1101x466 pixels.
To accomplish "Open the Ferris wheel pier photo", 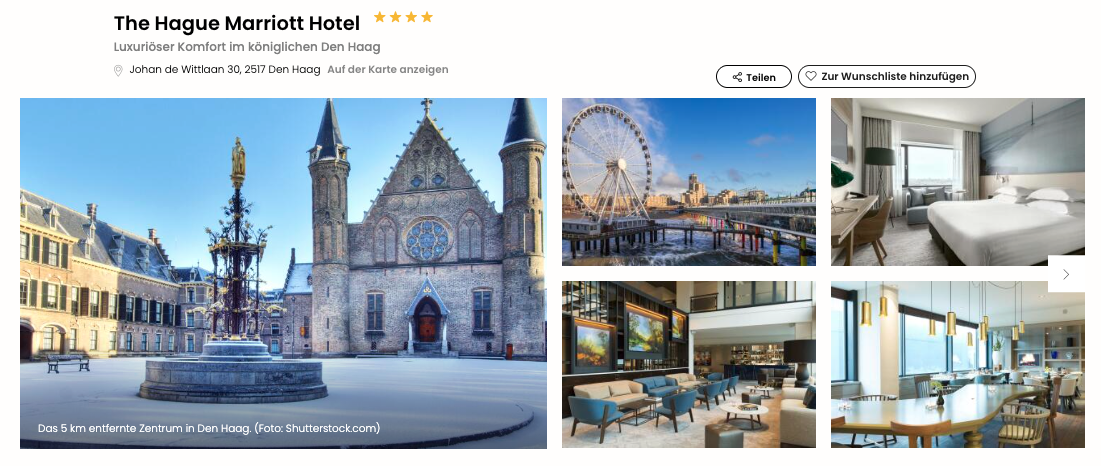I will (x=689, y=182).
